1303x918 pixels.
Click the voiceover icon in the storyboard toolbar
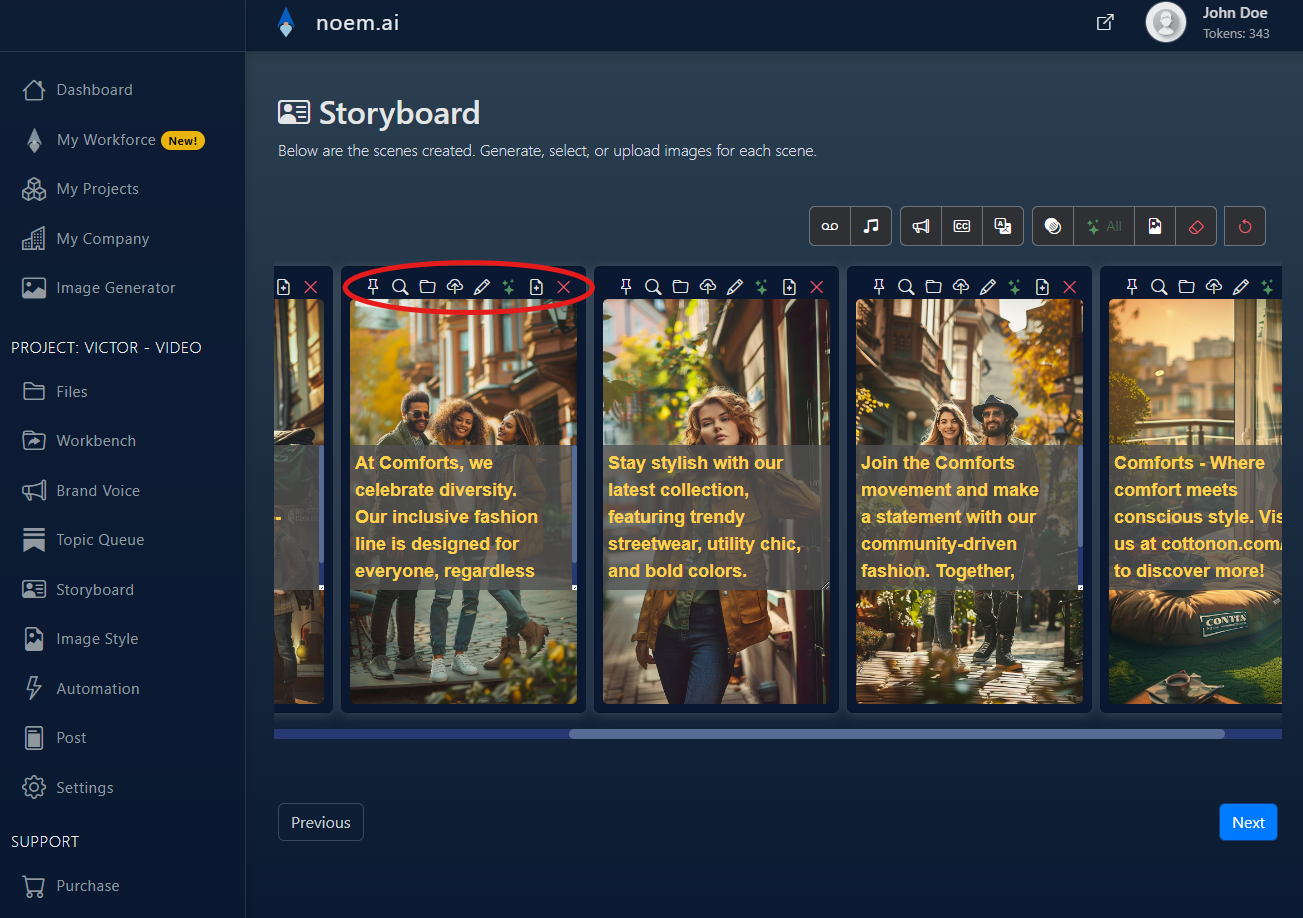coord(830,226)
